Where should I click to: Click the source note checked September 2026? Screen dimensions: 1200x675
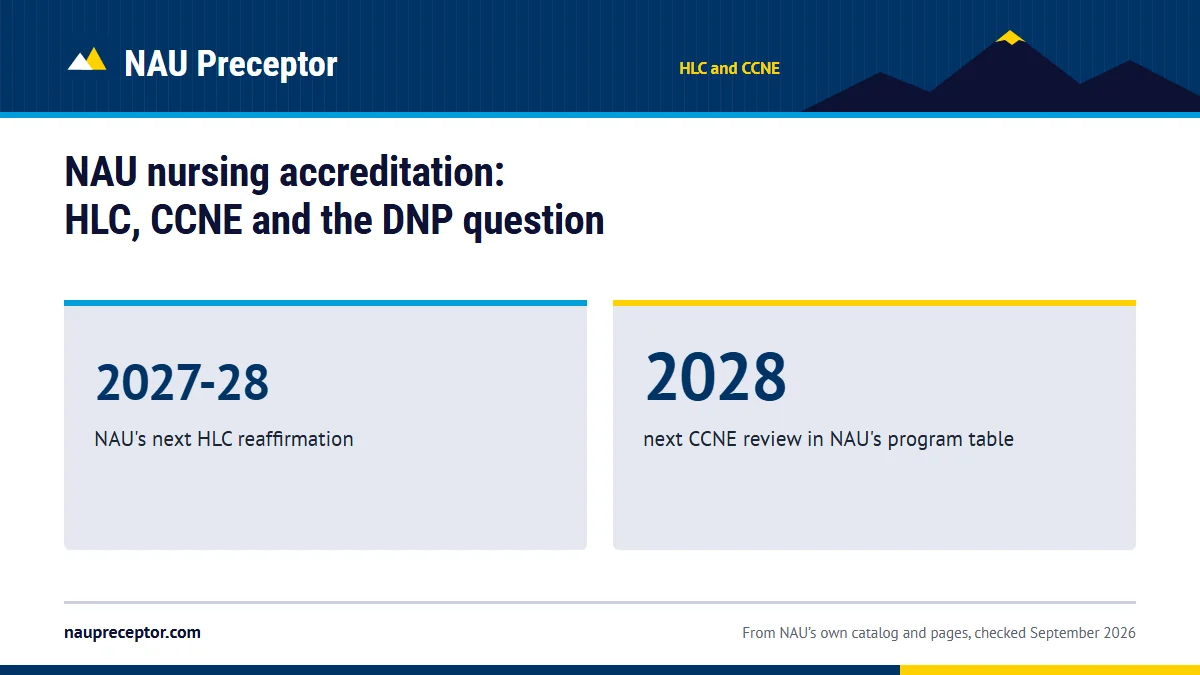[939, 633]
